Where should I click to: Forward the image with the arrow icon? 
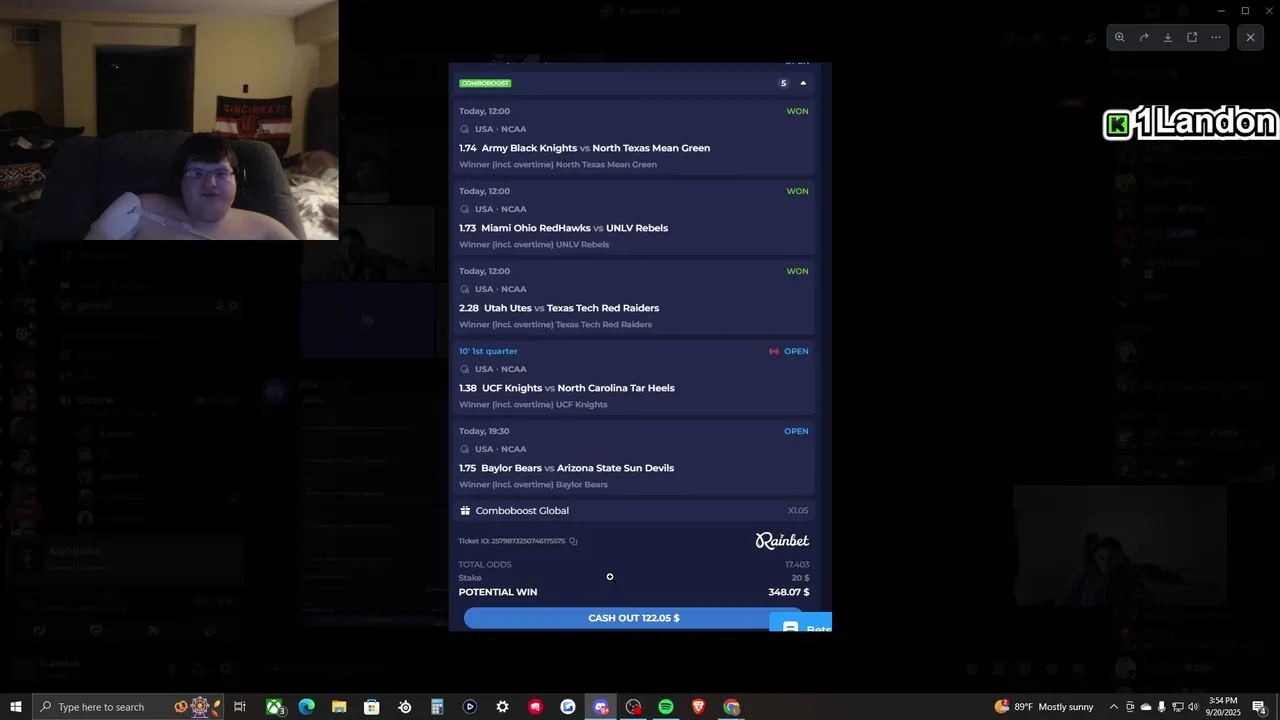point(1144,37)
